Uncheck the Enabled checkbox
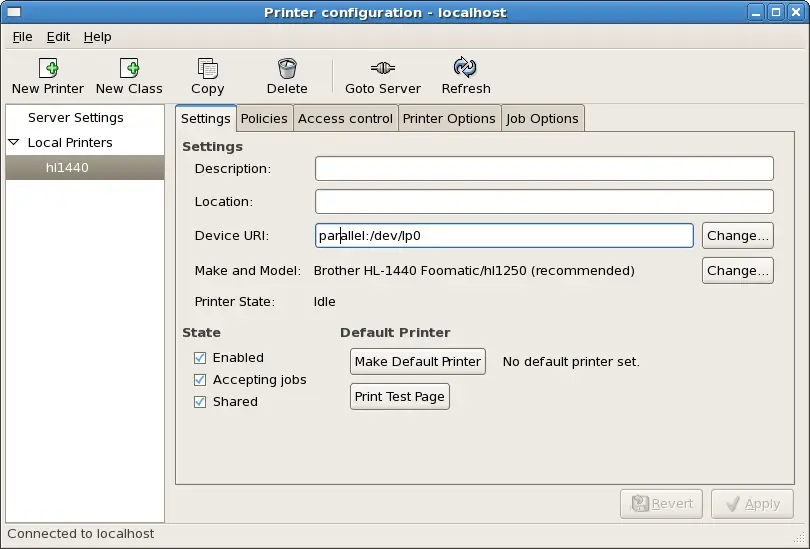 (x=200, y=358)
